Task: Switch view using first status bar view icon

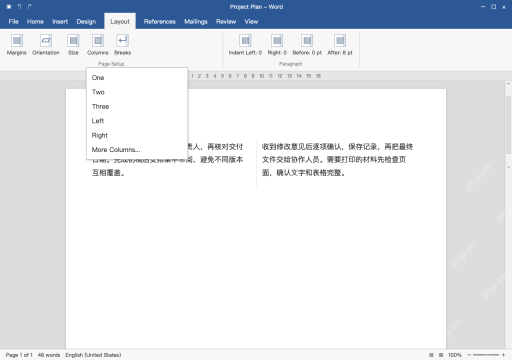Action: [431, 355]
